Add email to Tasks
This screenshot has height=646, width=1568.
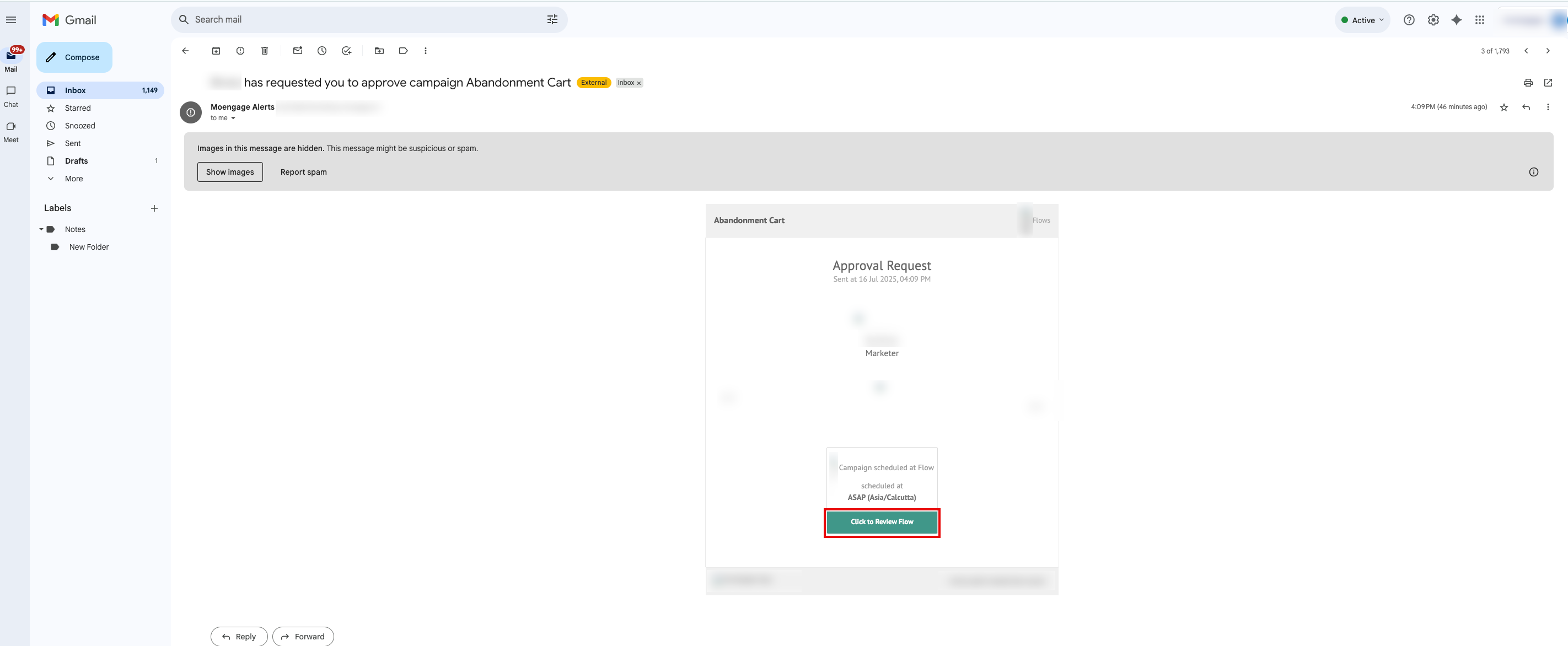tap(346, 51)
